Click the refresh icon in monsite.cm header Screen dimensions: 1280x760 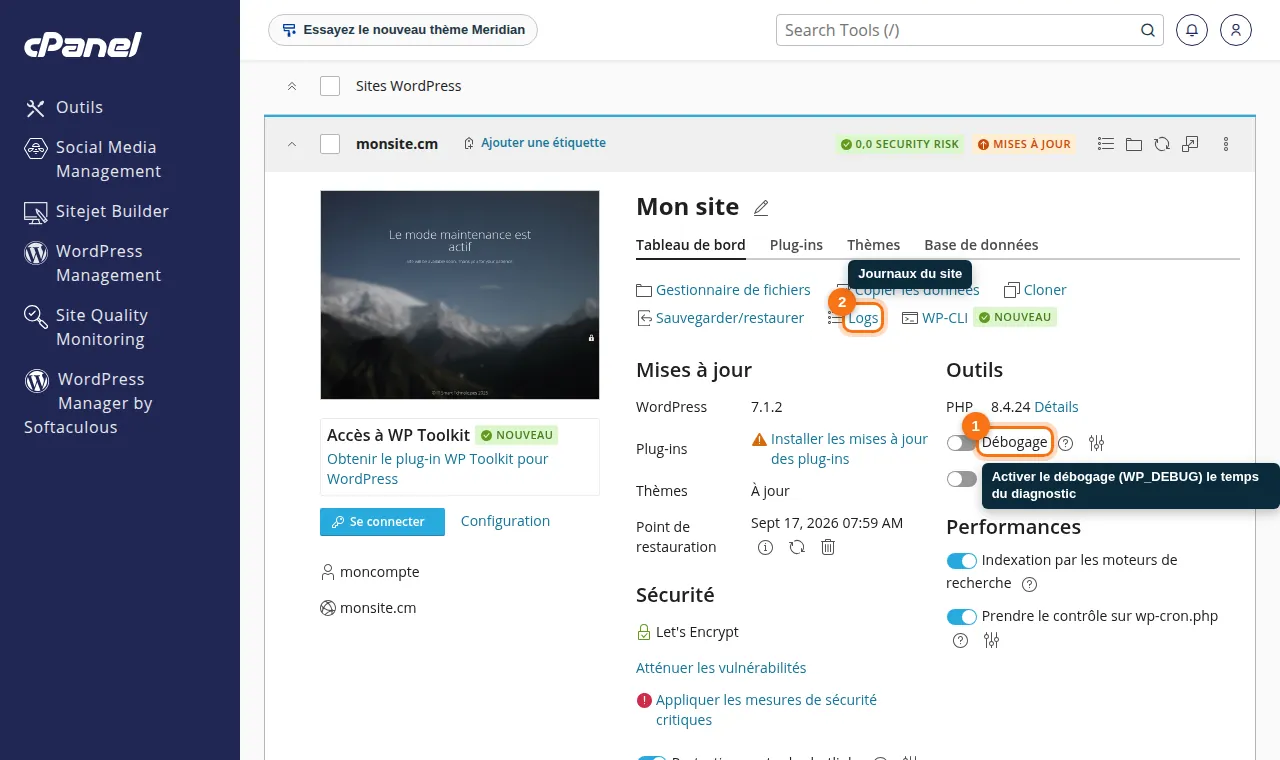[1162, 144]
